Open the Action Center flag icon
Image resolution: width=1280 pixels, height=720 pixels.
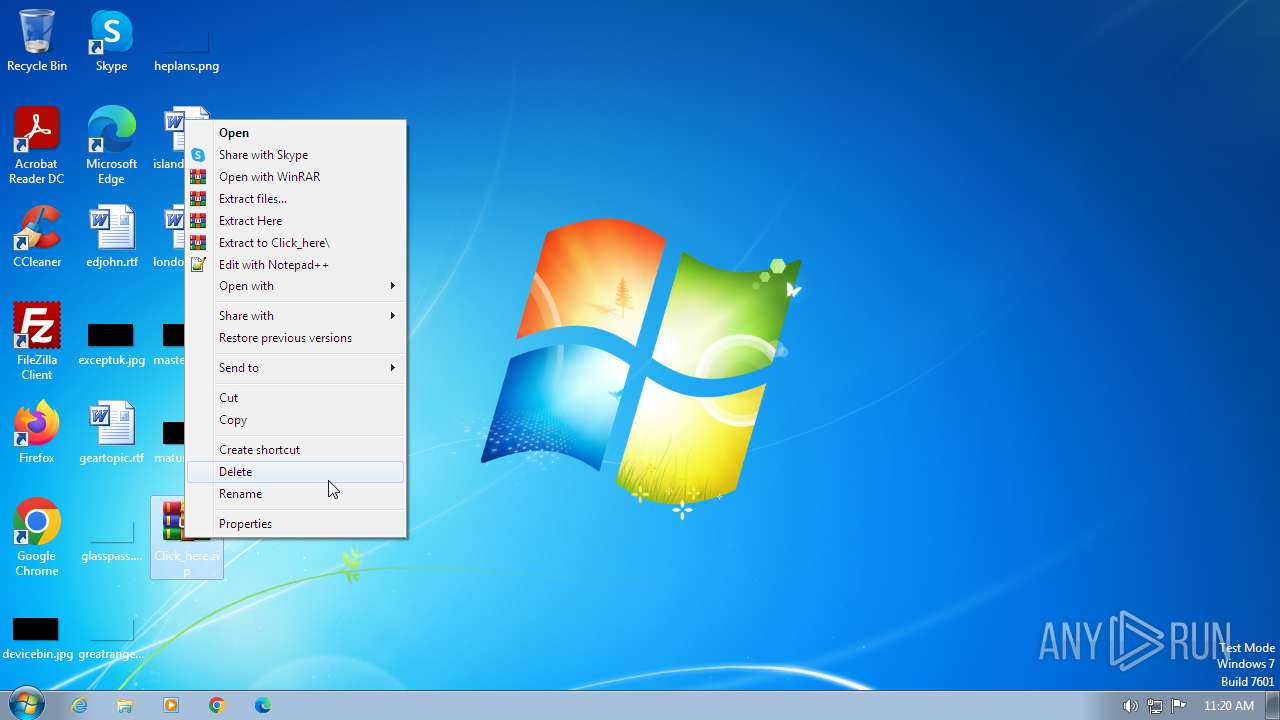[1179, 706]
